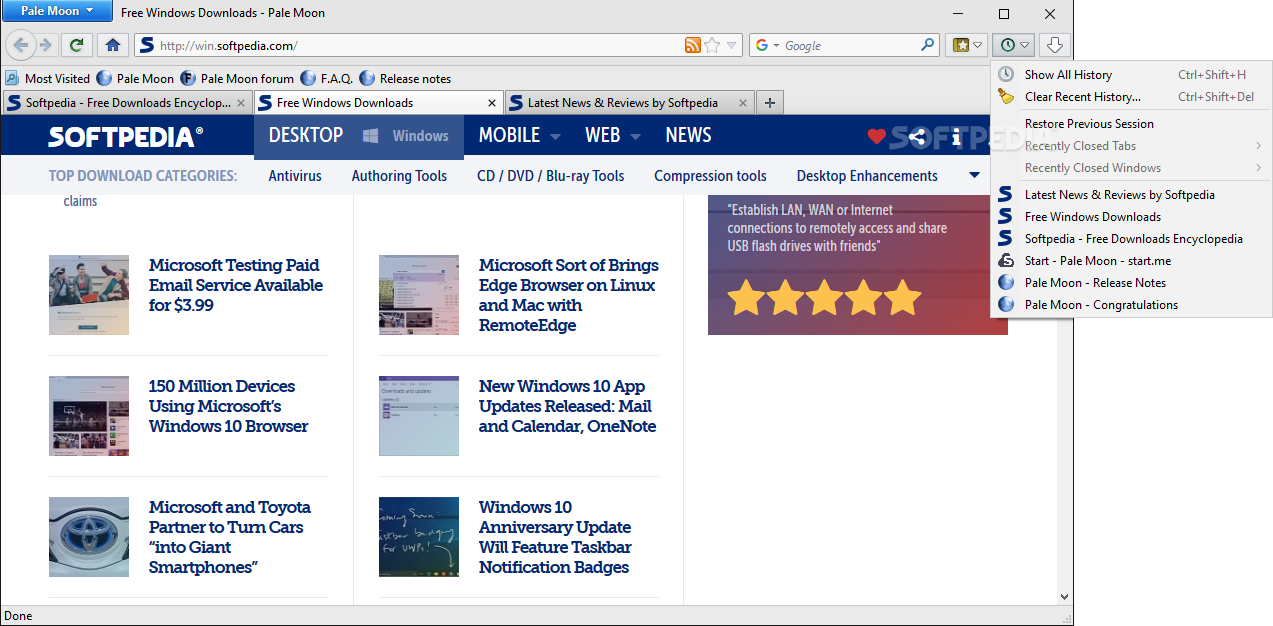Open the Downloads arrow button
1273x626 pixels.
[x=1055, y=45]
